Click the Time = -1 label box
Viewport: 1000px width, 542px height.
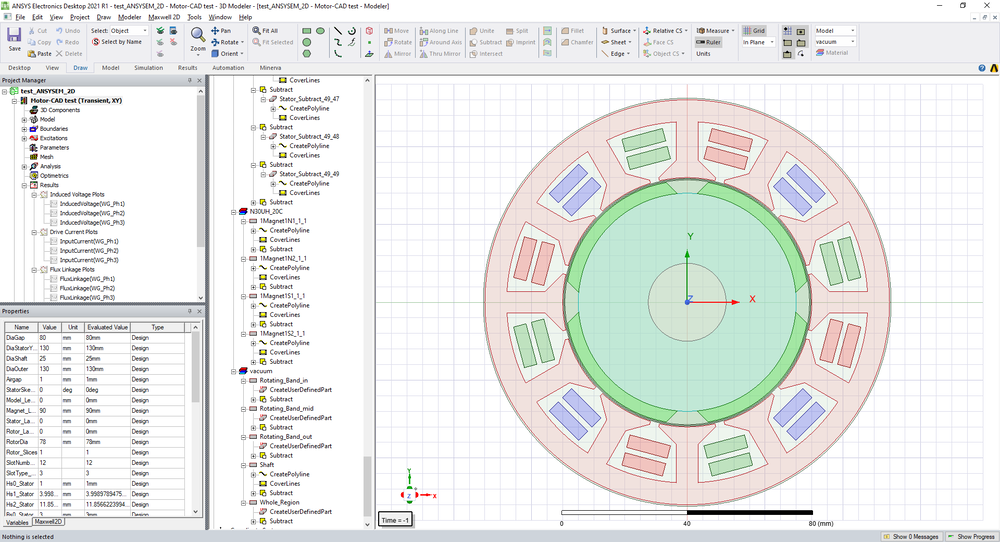[395, 520]
